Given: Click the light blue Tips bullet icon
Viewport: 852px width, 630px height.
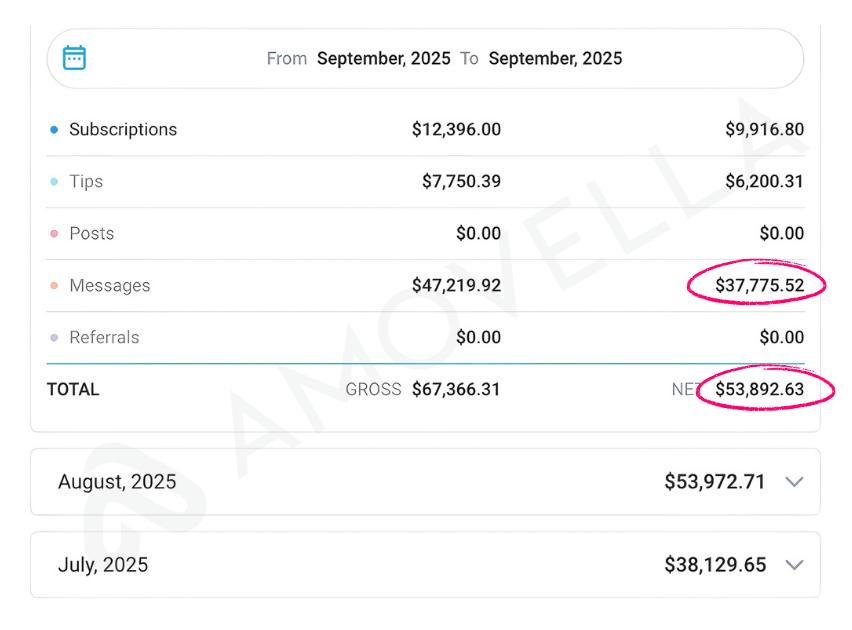Looking at the screenshot, I should (x=55, y=181).
